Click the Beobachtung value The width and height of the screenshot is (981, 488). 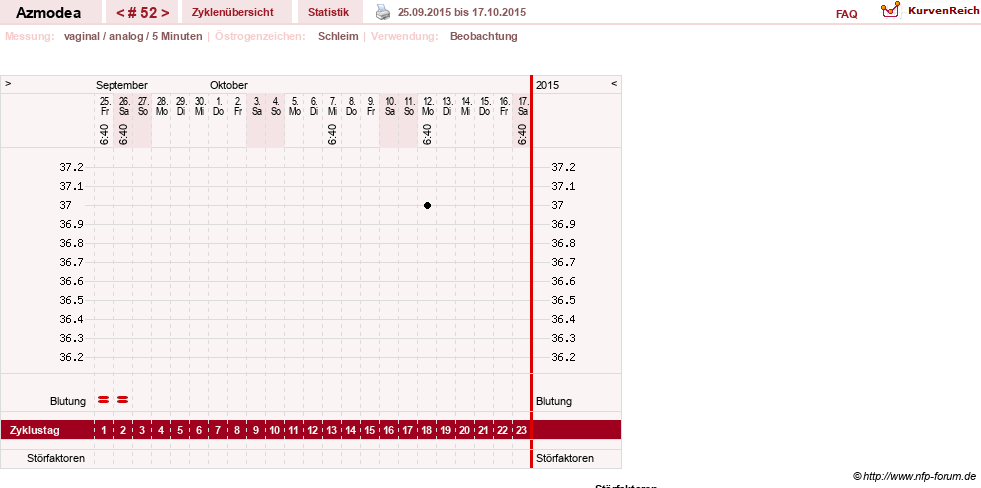484,36
